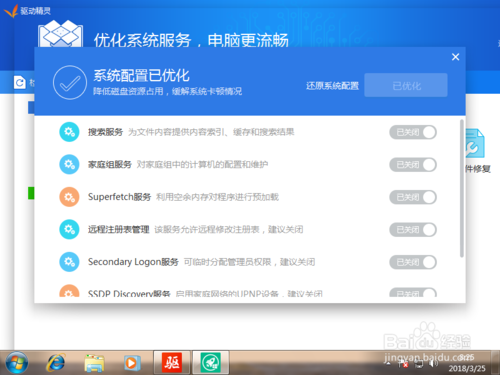
Task: Click the wrench repair icon in background window
Action: 475,144
